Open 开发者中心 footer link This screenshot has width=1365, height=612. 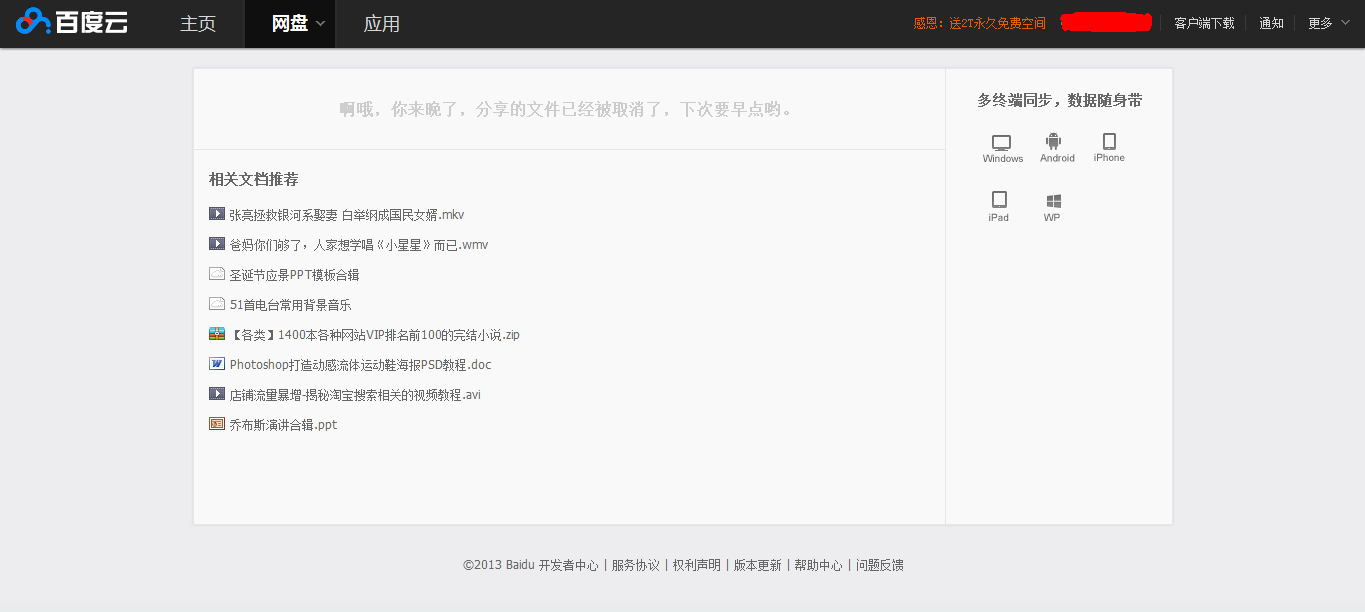(568, 565)
